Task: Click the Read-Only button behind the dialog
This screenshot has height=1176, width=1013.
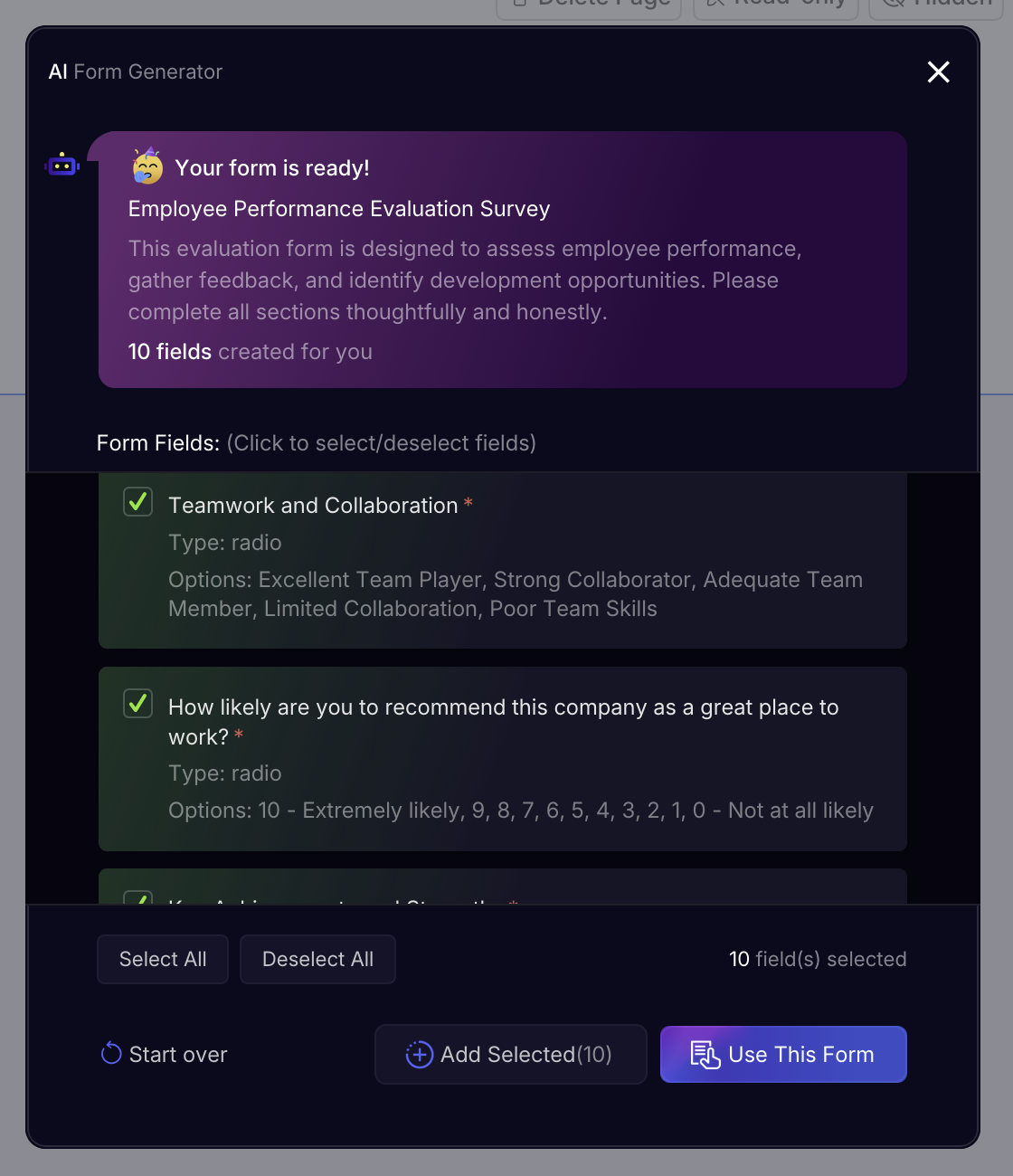Action: coord(775,5)
